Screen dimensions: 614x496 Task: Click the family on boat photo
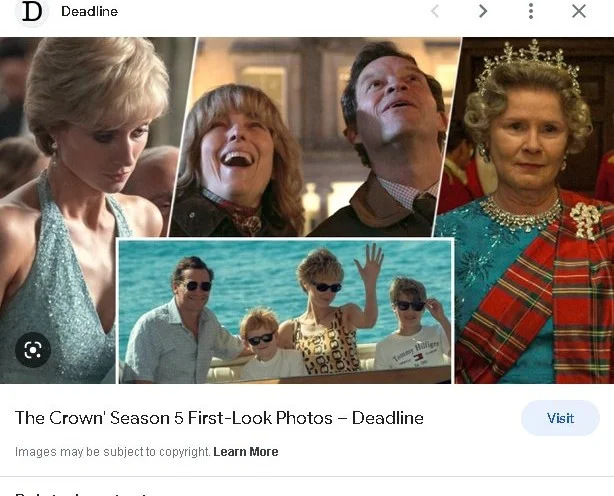[x=286, y=311]
